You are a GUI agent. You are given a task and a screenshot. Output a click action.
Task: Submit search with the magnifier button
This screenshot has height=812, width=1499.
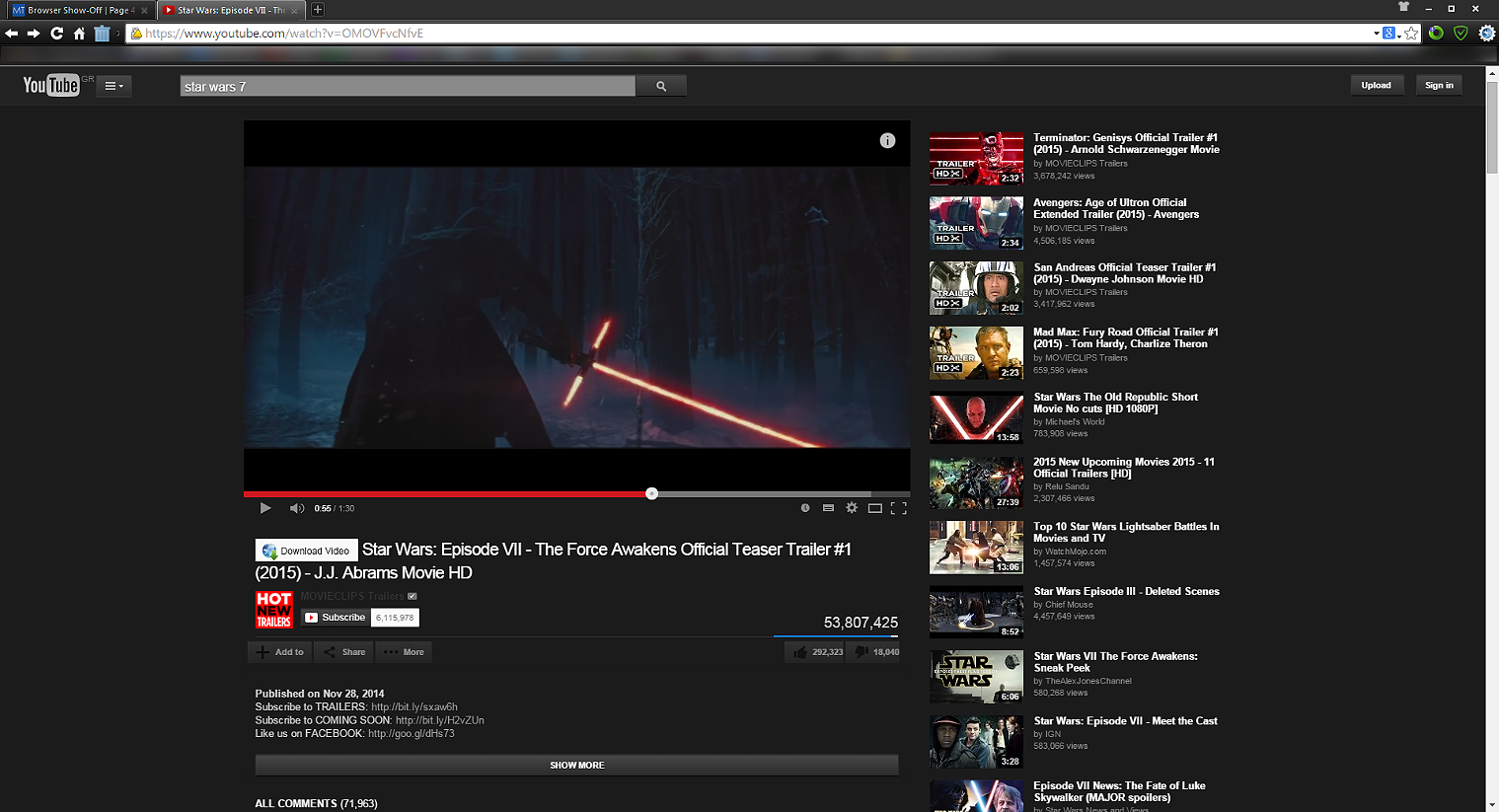coord(661,86)
